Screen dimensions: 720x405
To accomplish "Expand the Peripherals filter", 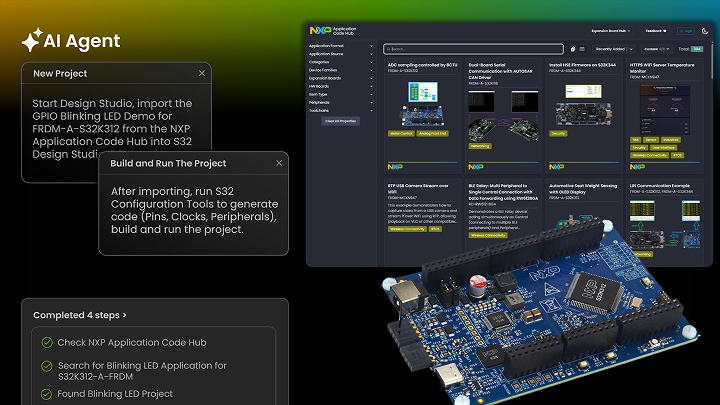I will (341, 102).
